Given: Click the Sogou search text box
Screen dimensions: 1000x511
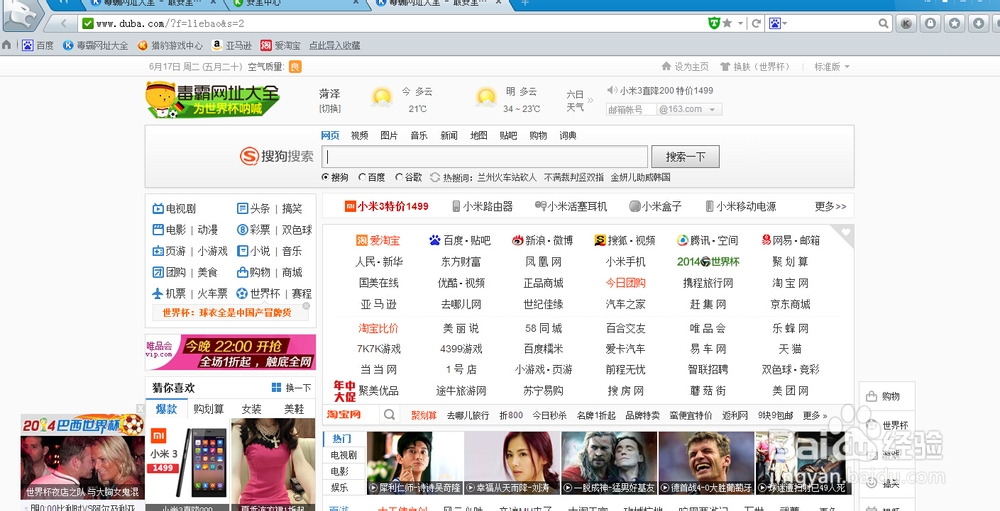Looking at the screenshot, I should [x=485, y=156].
